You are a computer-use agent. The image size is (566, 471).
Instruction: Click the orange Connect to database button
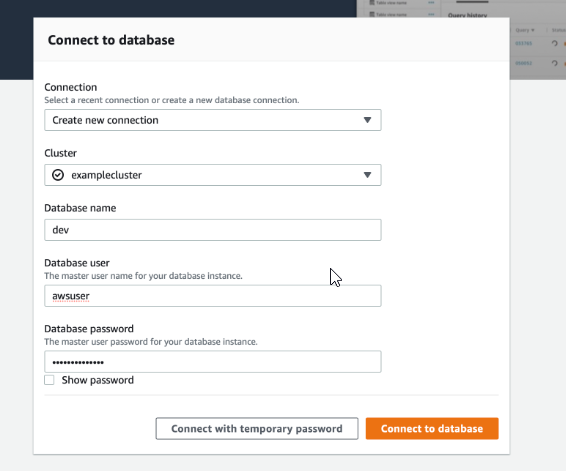click(432, 428)
